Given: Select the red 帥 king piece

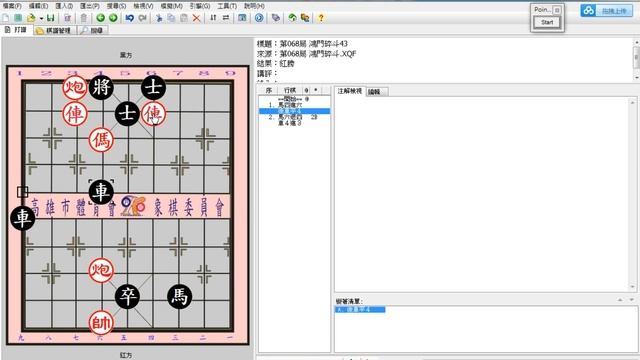Looking at the screenshot, I should [x=101, y=323].
